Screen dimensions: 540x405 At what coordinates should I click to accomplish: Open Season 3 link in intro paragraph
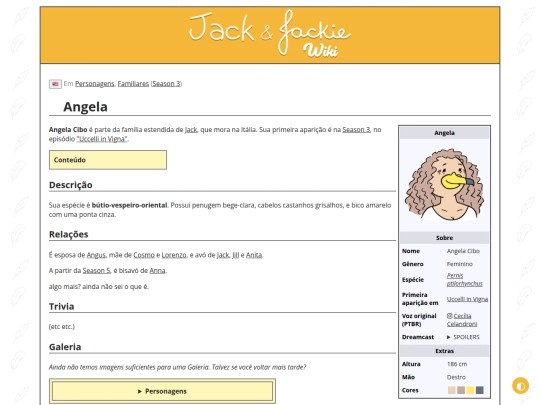(356, 130)
